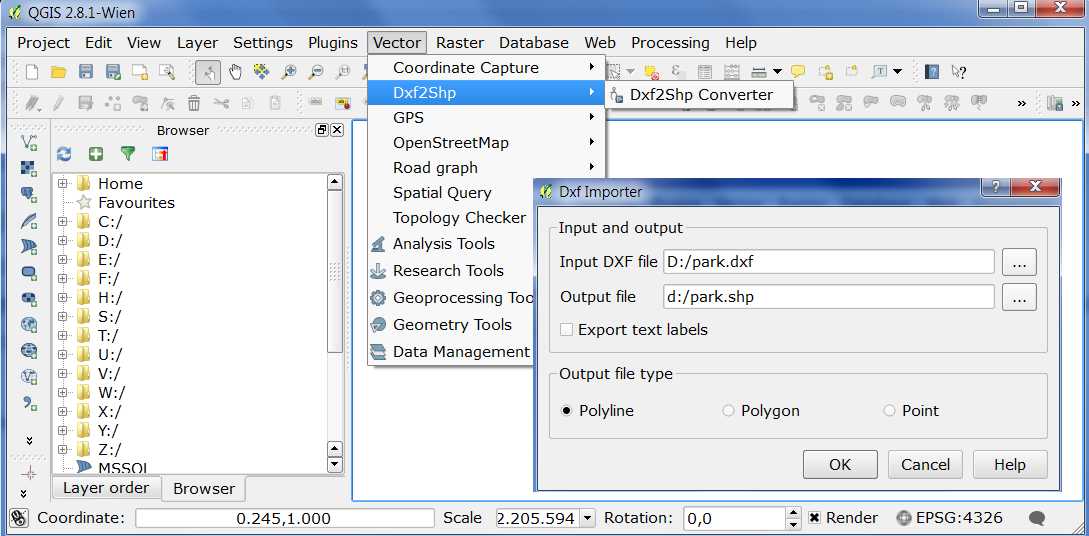
Task: Browse for the output file
Action: click(1019, 297)
